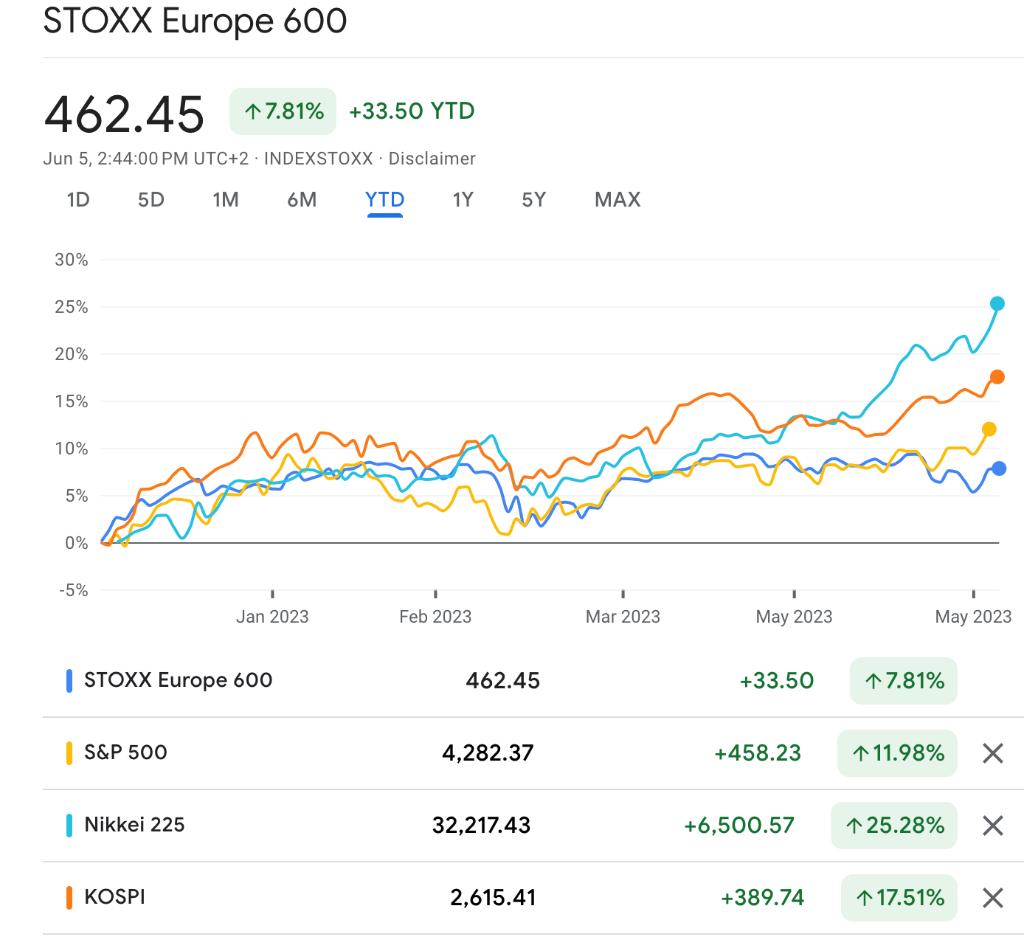Show the 1M chart range
Viewport: 1024px width, 936px height.
tap(226, 200)
